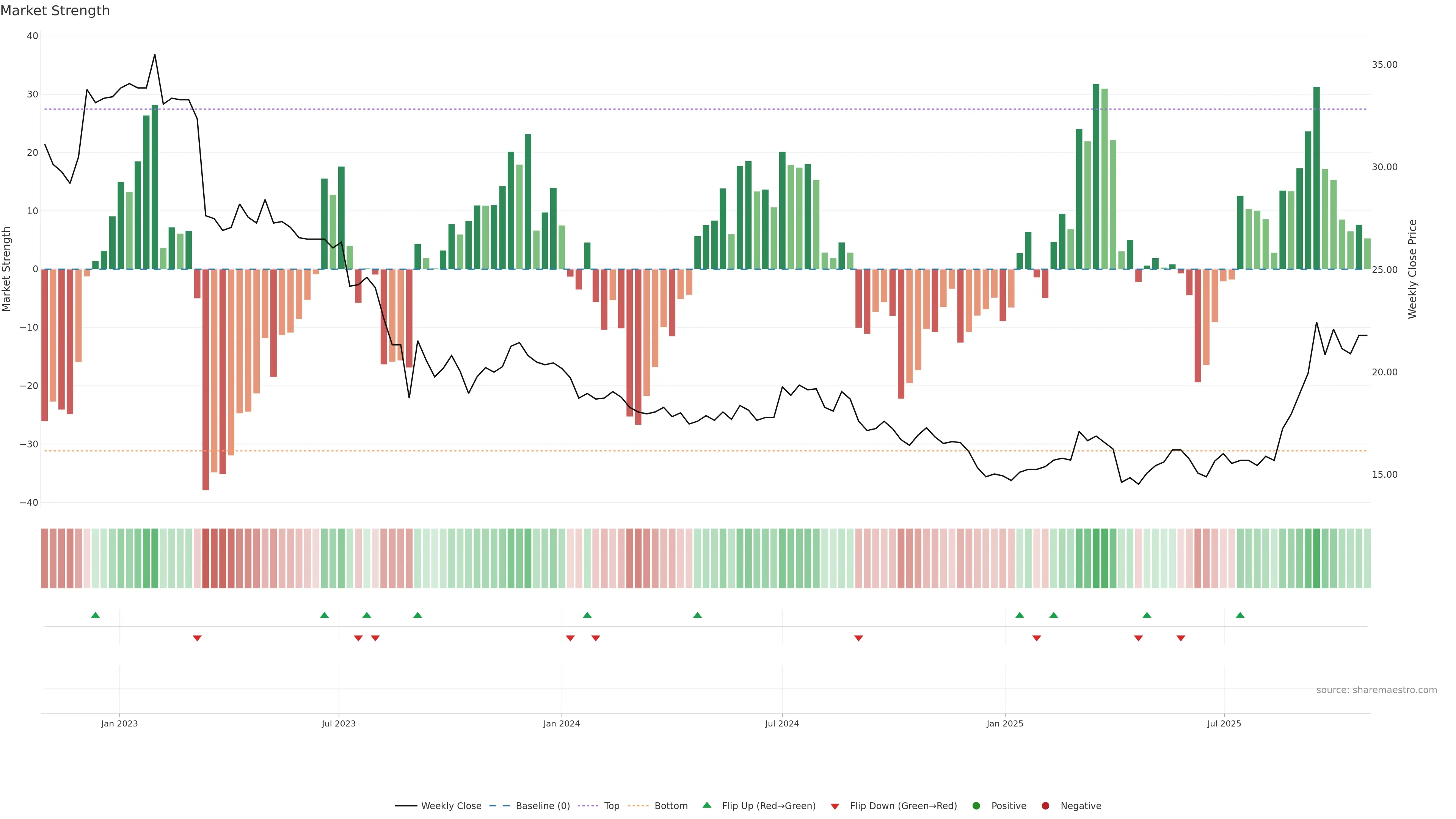Viewport: 1456px width, 819px height.
Task: Click the Jul 2025 x-axis label
Action: 1224,723
